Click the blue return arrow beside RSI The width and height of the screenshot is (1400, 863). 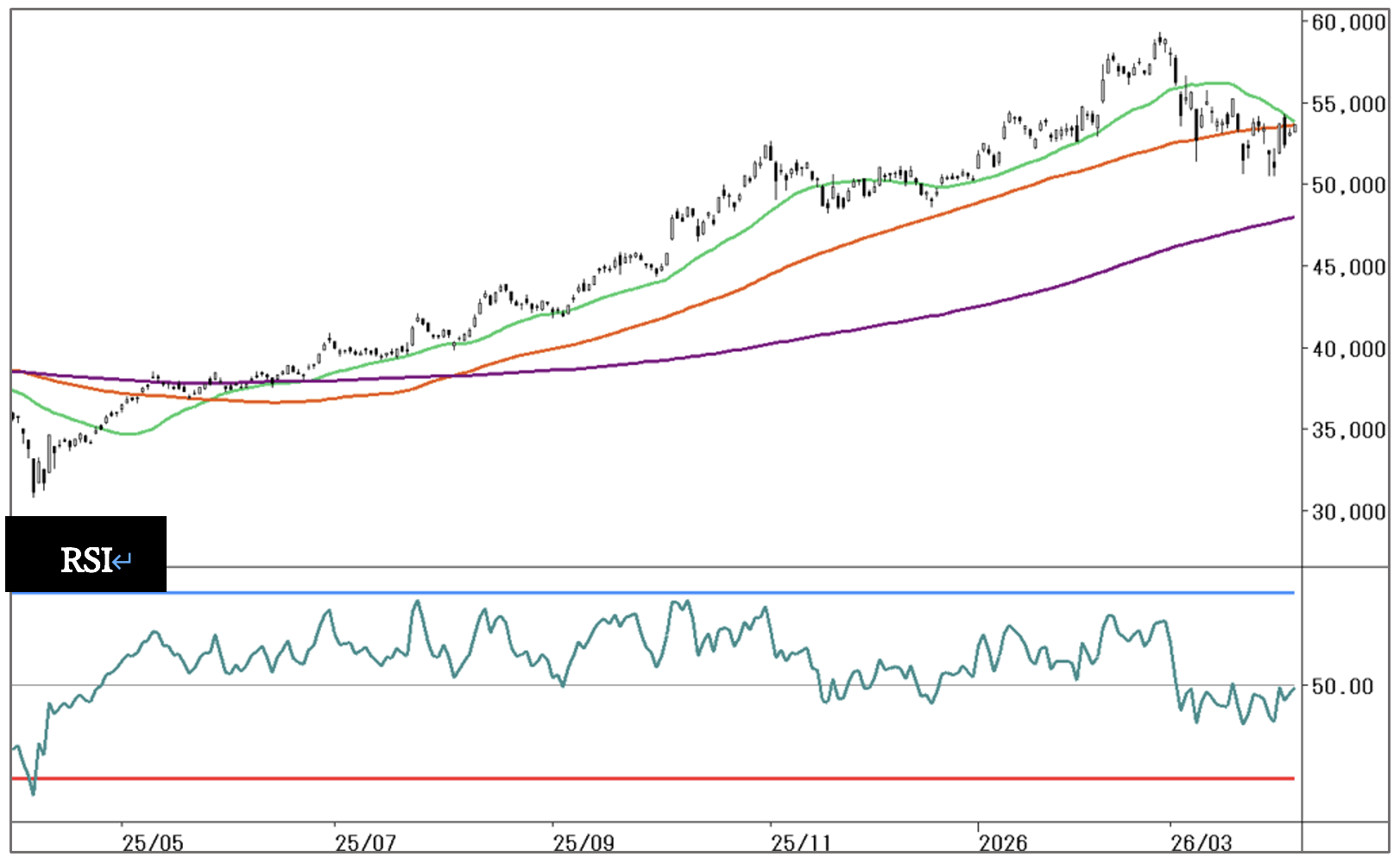[x=123, y=562]
